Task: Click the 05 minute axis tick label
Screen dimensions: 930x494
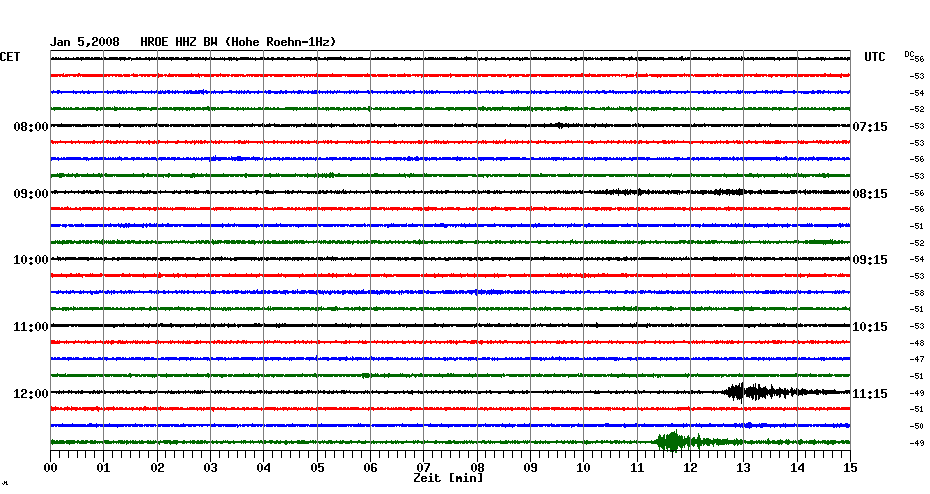Action: pyautogui.click(x=317, y=468)
